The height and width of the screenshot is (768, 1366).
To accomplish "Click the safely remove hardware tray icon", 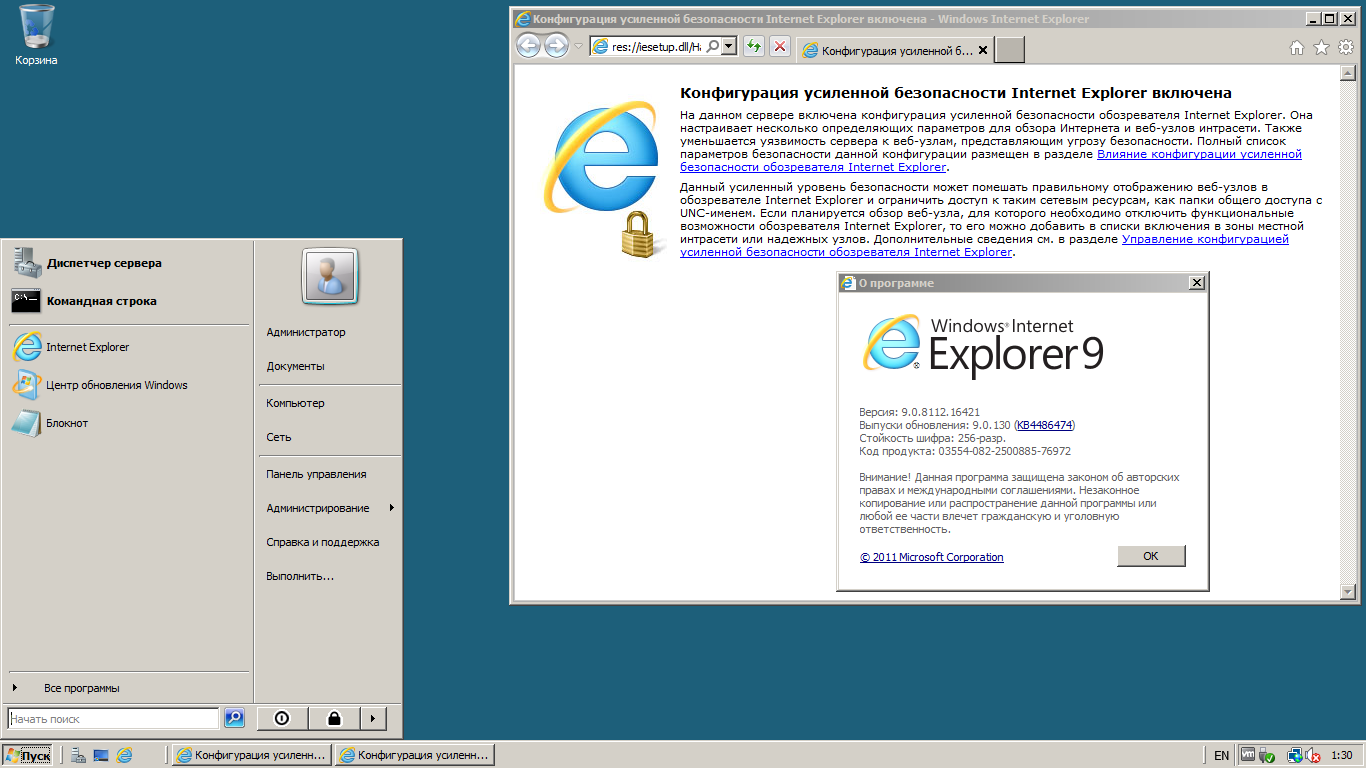I will pos(1267,756).
